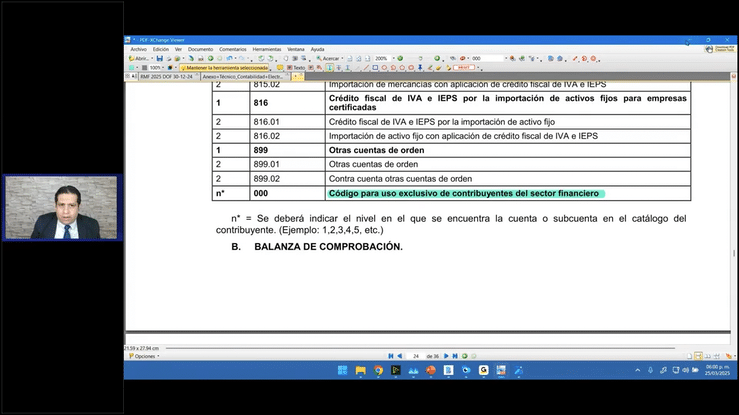Go to first page button
The height and width of the screenshot is (415, 739).
coord(391,356)
